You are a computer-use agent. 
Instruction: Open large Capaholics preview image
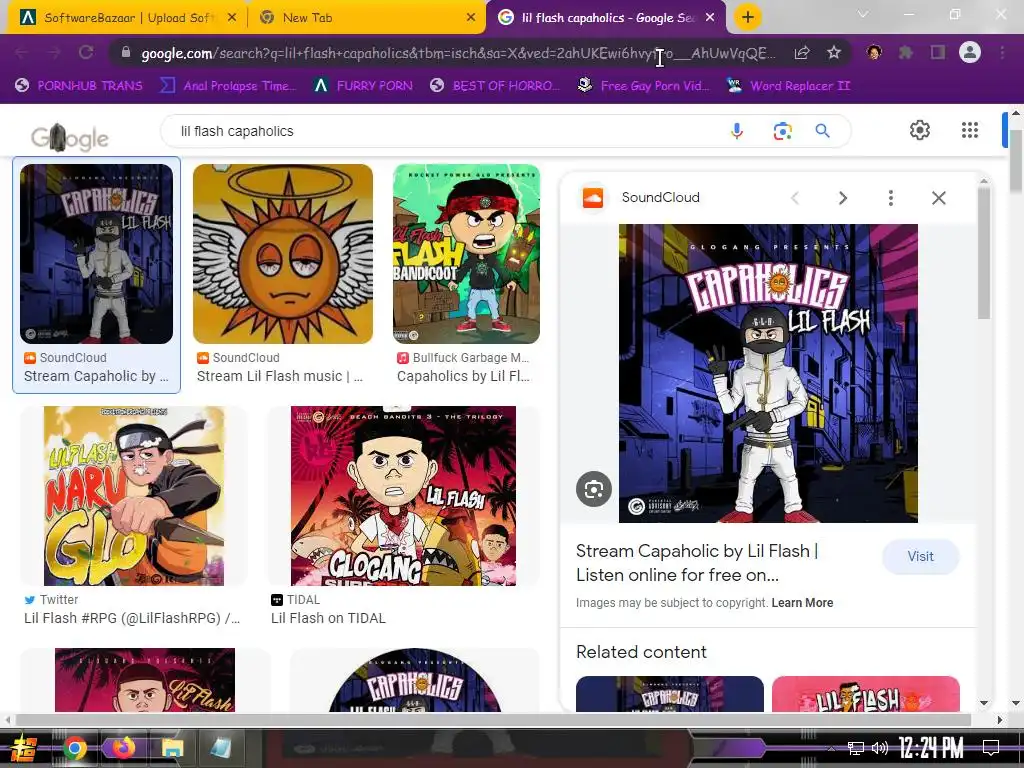tap(768, 374)
